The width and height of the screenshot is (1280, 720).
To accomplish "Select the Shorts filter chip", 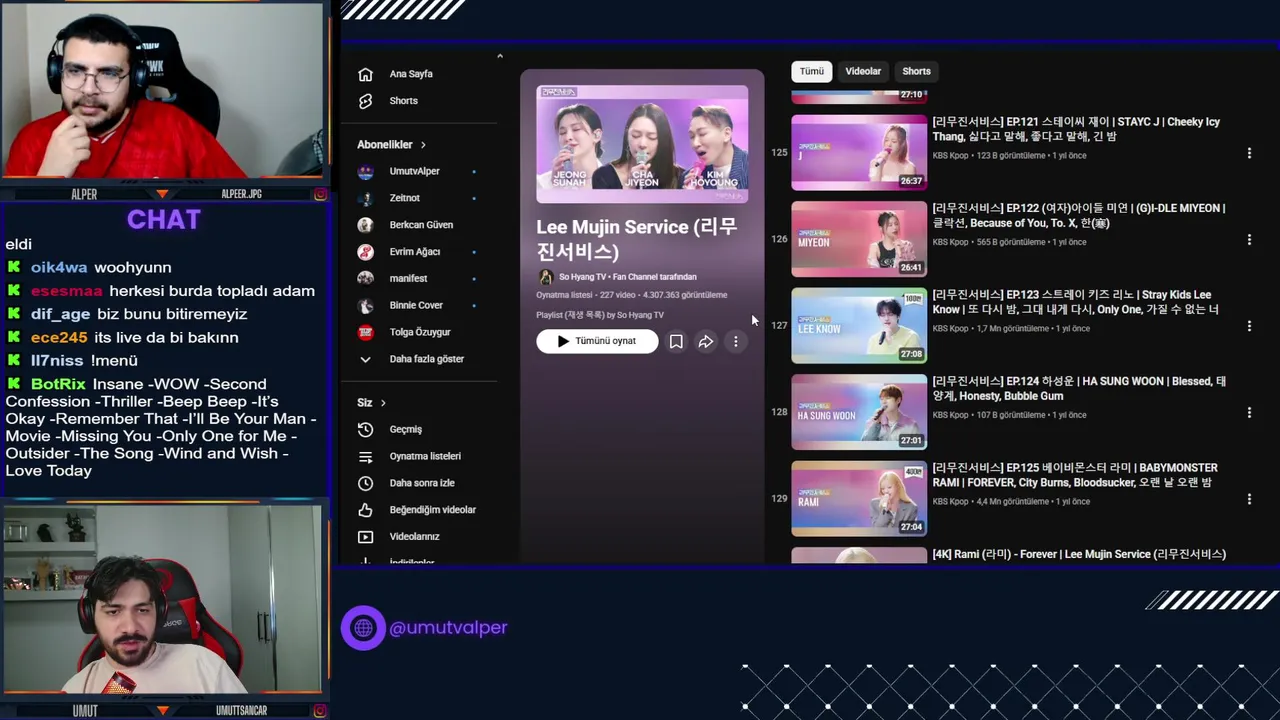I will coord(916,71).
